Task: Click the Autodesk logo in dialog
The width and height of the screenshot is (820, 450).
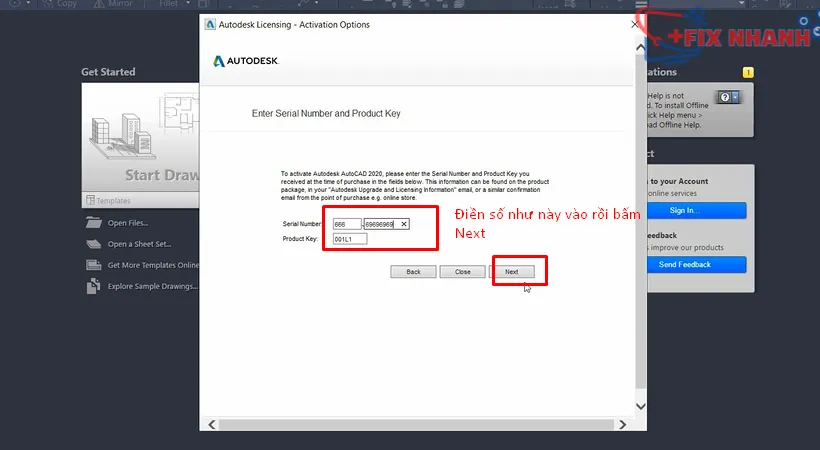Action: 246,61
